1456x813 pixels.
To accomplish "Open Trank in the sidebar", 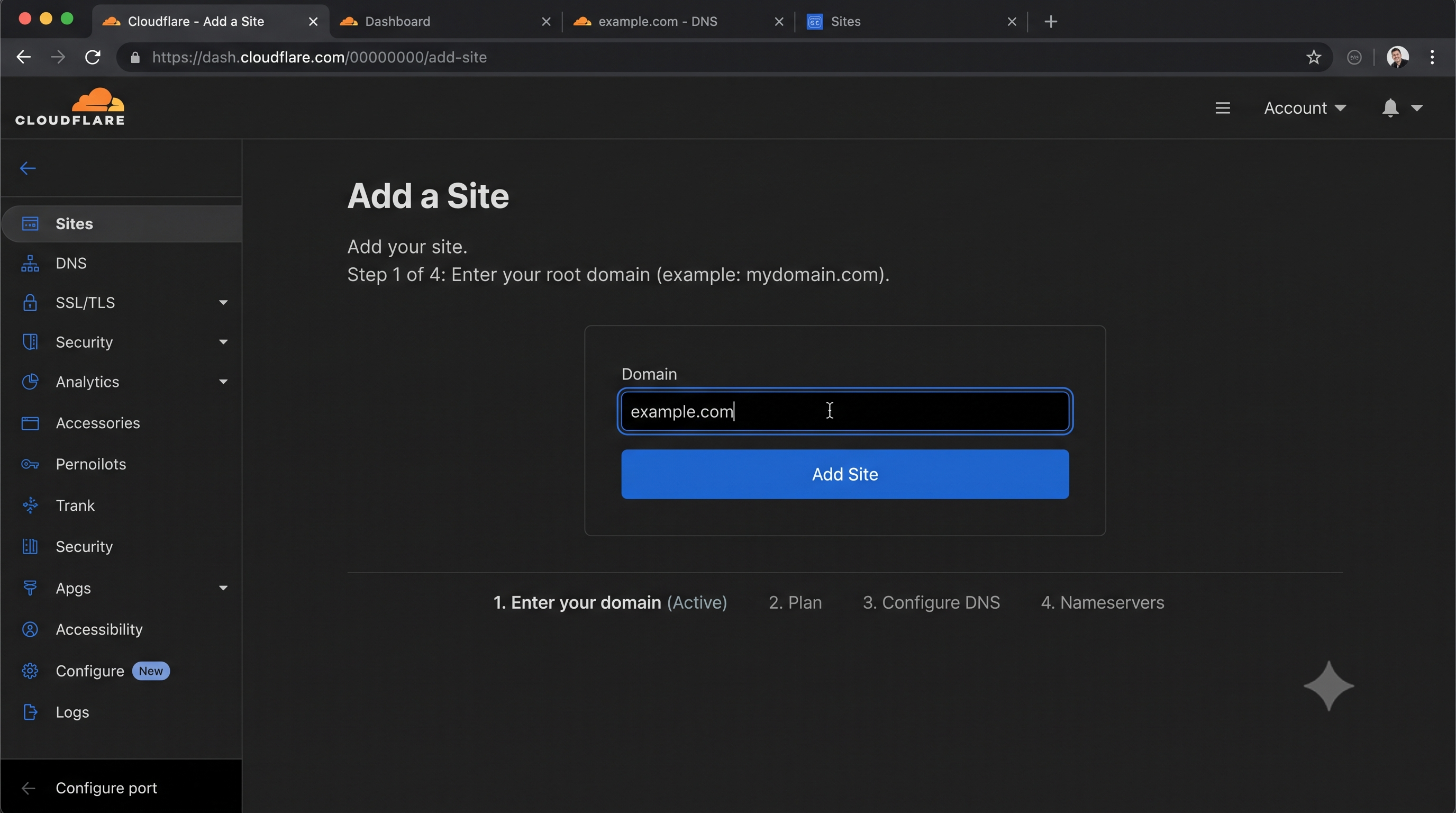I will click(122, 505).
